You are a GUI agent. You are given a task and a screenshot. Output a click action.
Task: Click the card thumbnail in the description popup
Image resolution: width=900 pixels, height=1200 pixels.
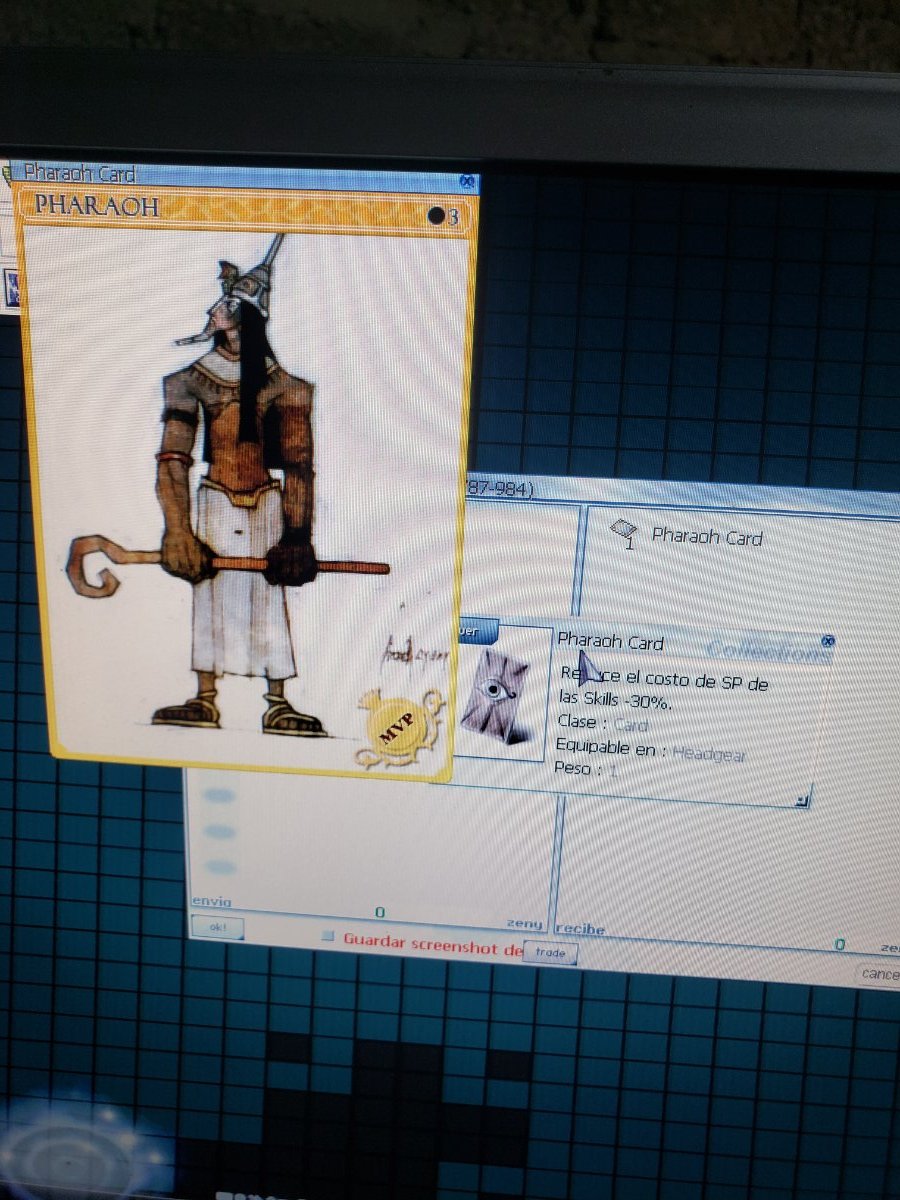[494, 696]
